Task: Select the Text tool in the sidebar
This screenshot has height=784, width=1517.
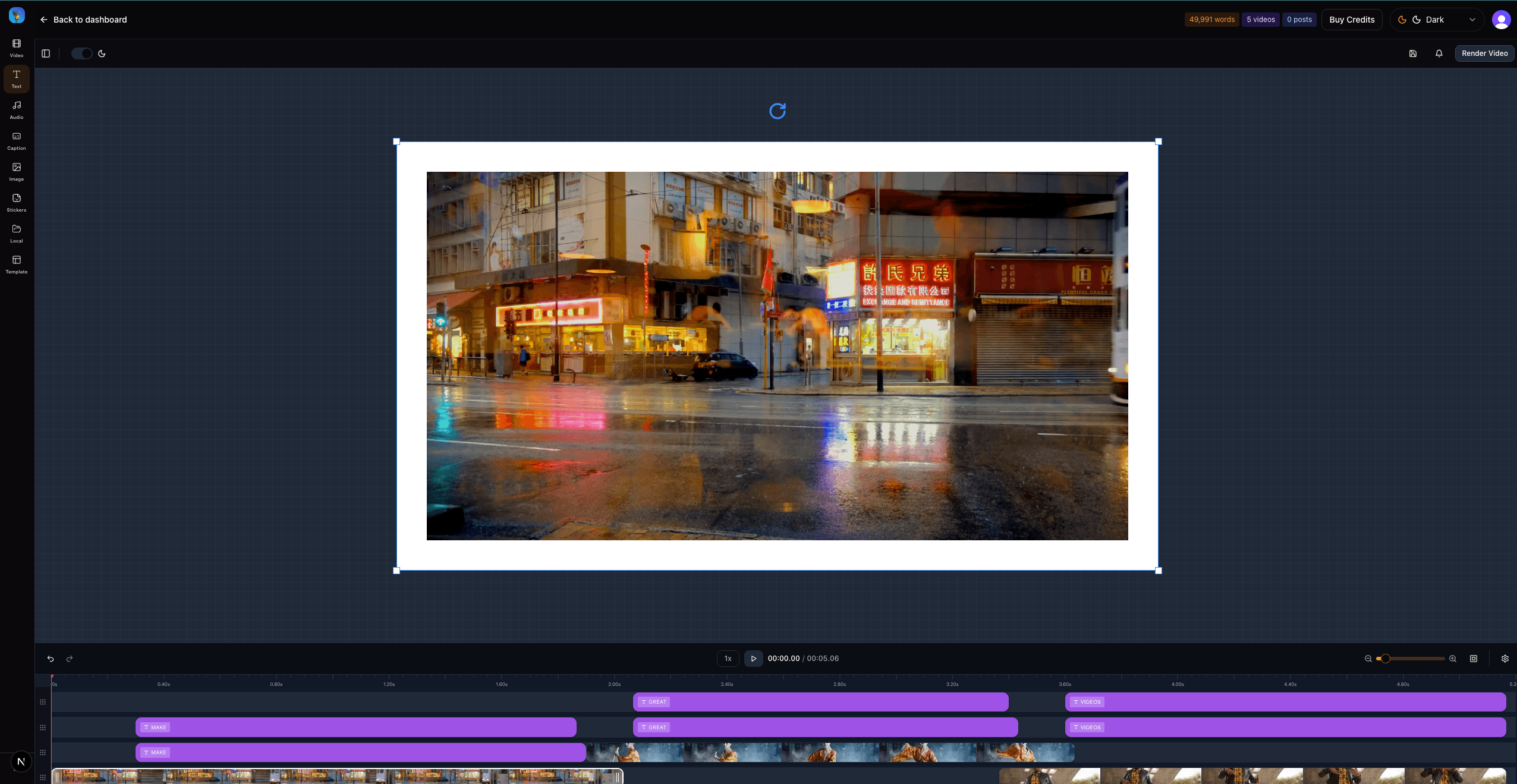Action: click(x=16, y=78)
